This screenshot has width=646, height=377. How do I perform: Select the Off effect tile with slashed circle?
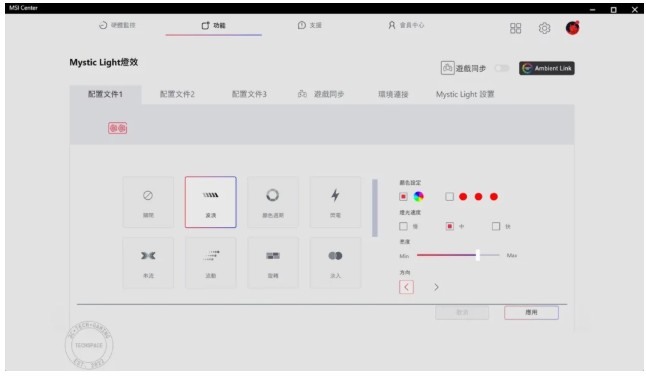[x=148, y=202]
